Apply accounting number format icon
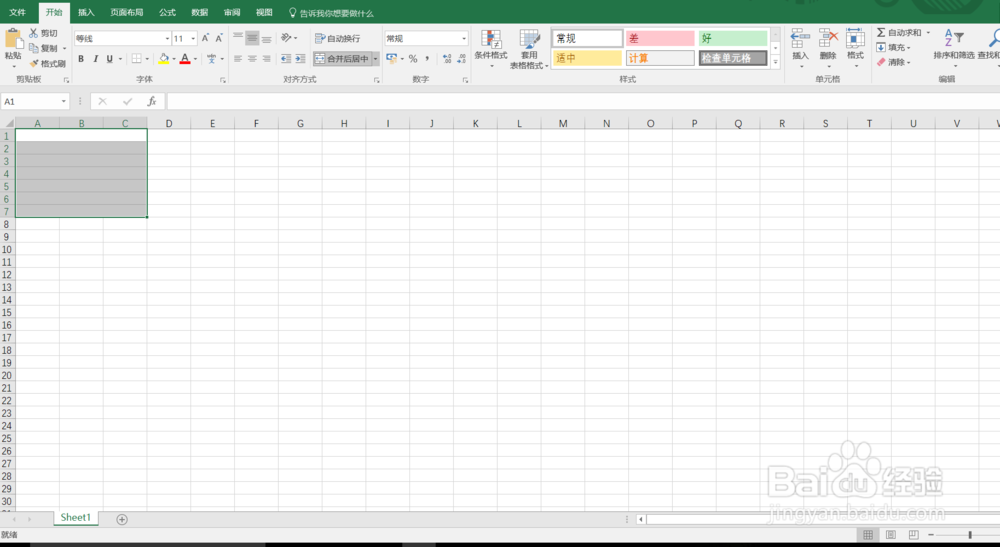 click(x=392, y=59)
